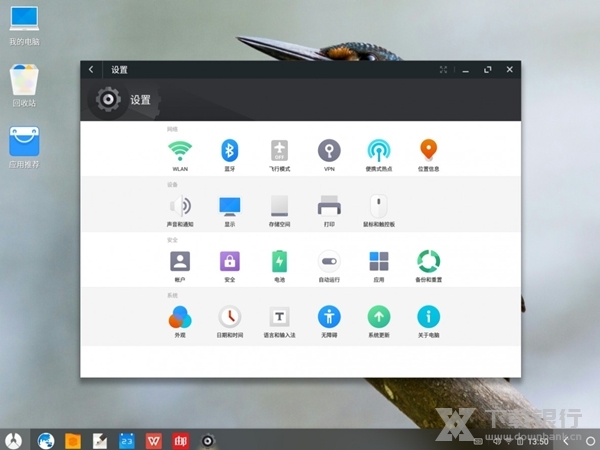Open the print (打印) settings
The image size is (600, 450).
coord(329,207)
